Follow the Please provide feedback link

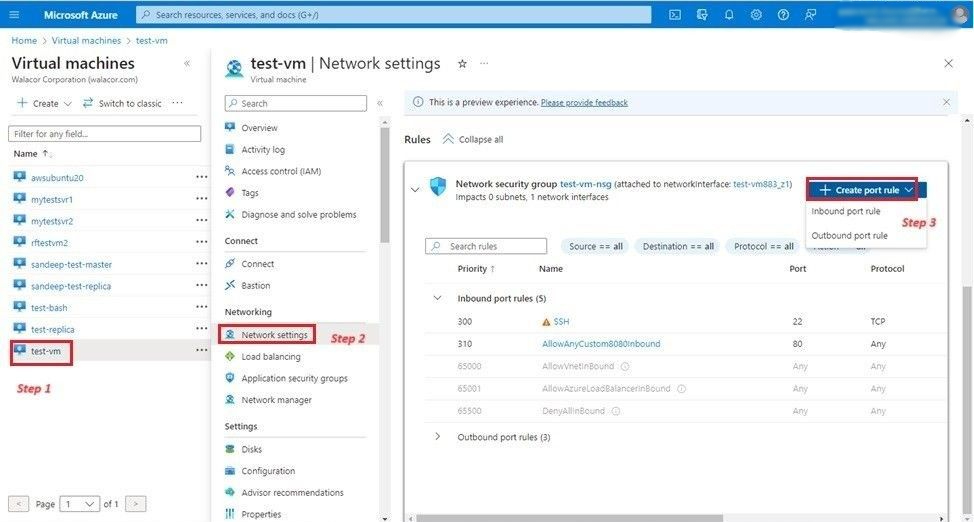tap(585, 103)
